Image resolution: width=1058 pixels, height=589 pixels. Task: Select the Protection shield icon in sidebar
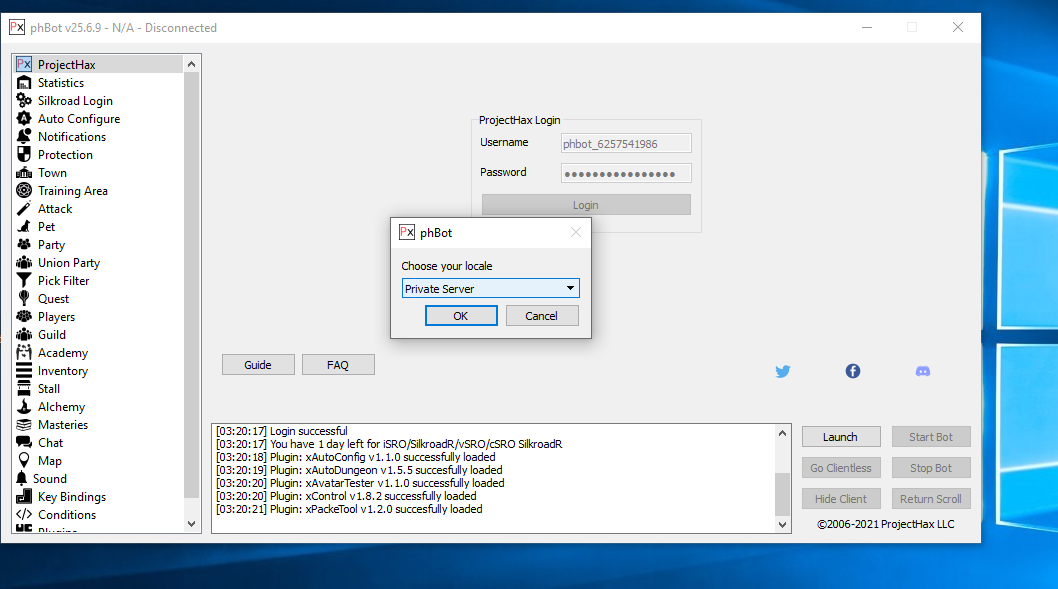24,155
